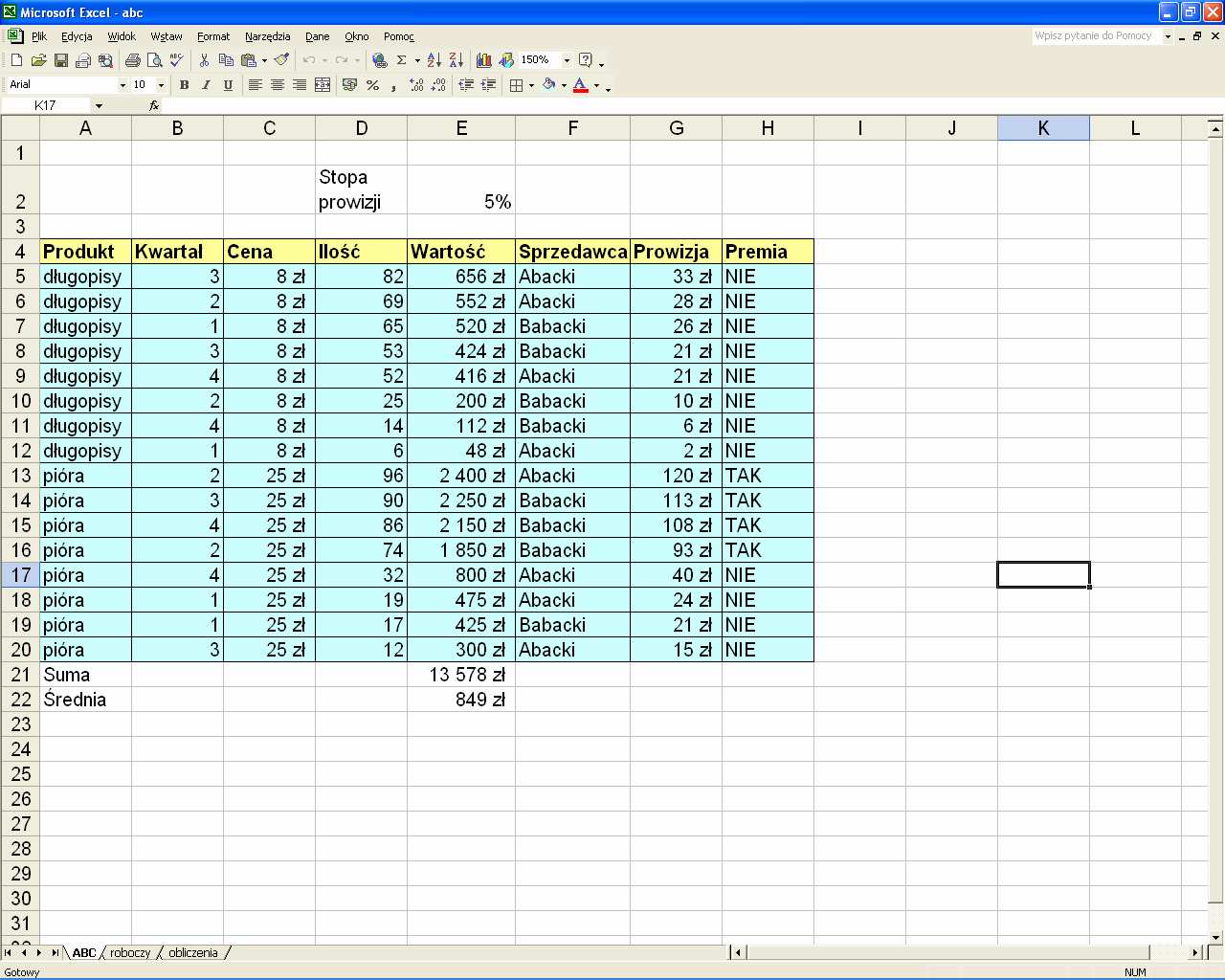Click the Drawing toolbar icon
The height and width of the screenshot is (980, 1225).
pyautogui.click(x=506, y=60)
